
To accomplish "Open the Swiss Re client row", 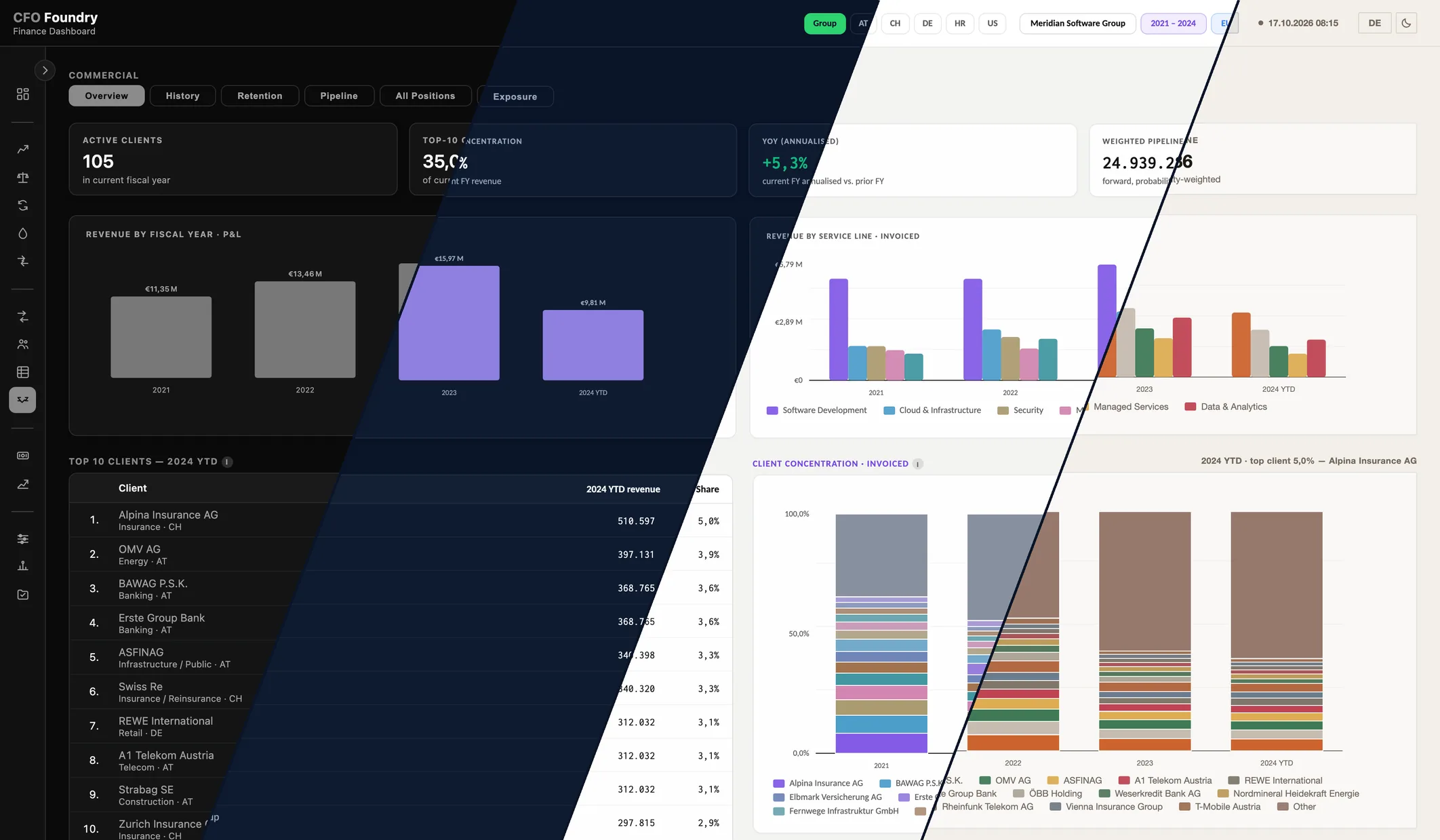I will point(401,692).
